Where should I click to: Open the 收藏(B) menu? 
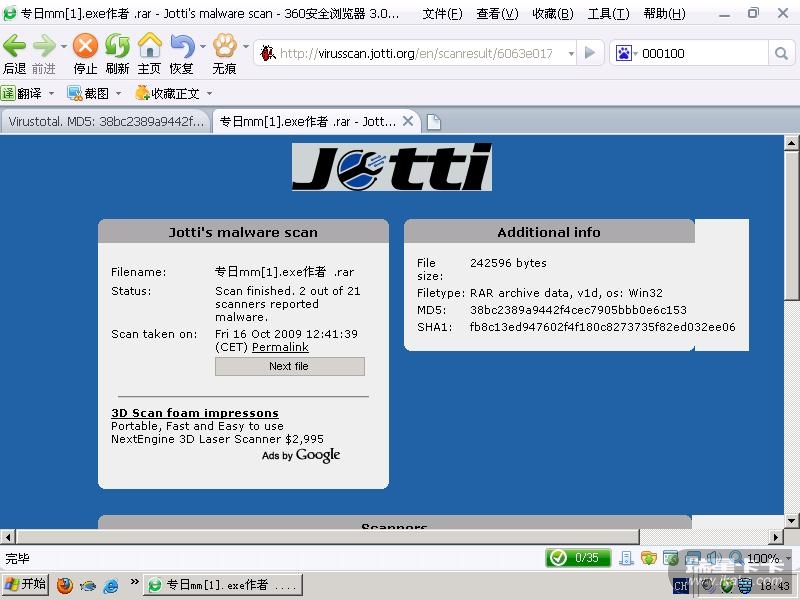(x=553, y=14)
